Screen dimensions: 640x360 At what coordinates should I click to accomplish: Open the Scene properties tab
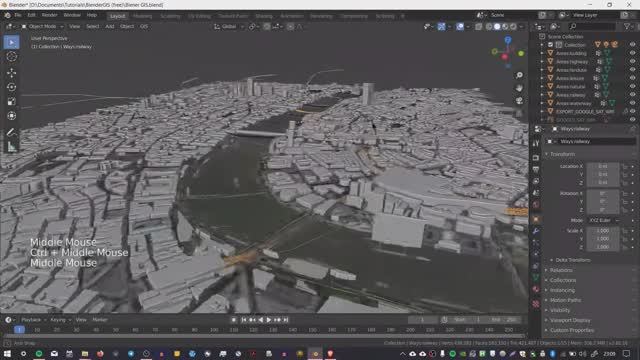(x=536, y=193)
